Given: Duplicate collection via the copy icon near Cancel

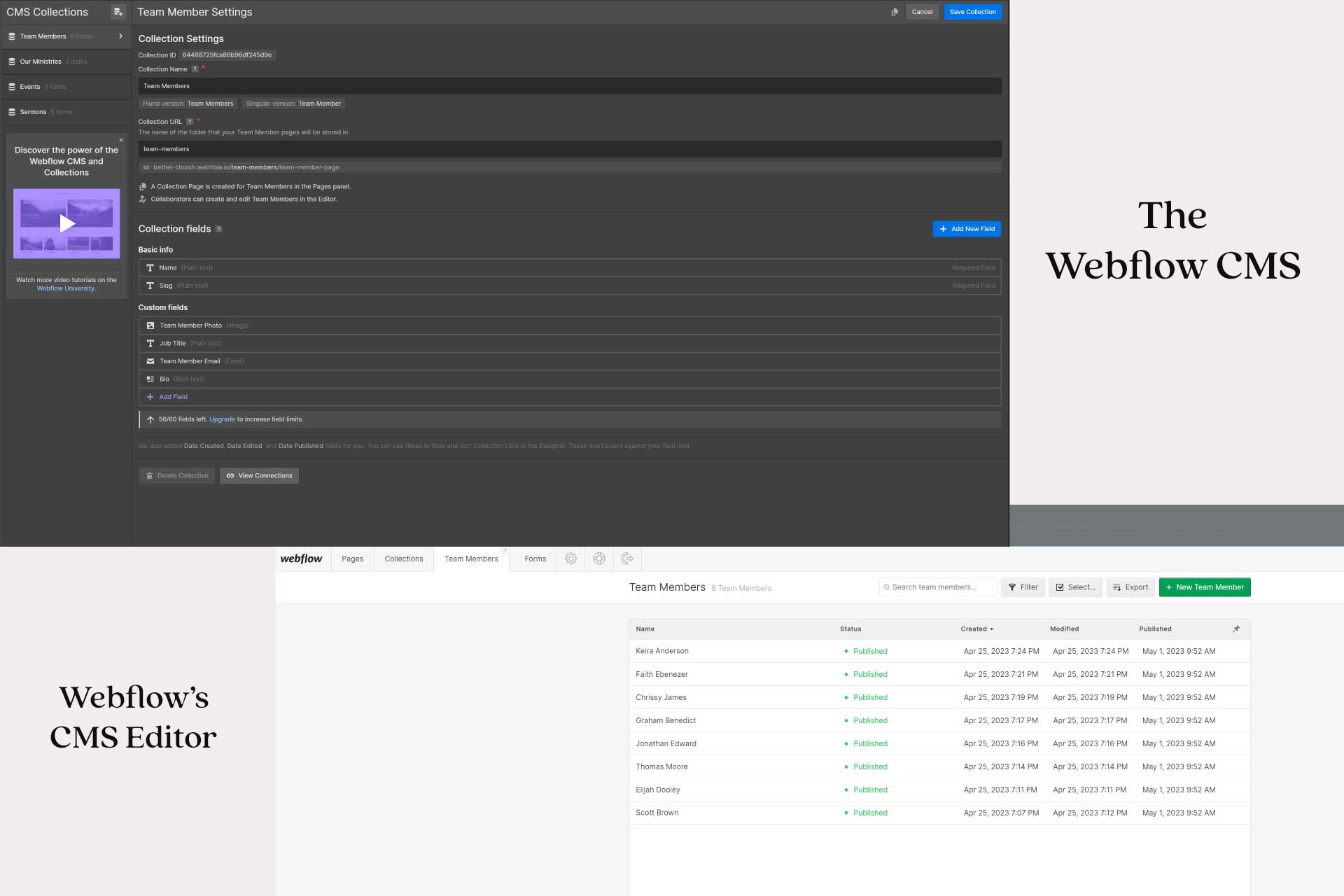Looking at the screenshot, I should point(895,12).
